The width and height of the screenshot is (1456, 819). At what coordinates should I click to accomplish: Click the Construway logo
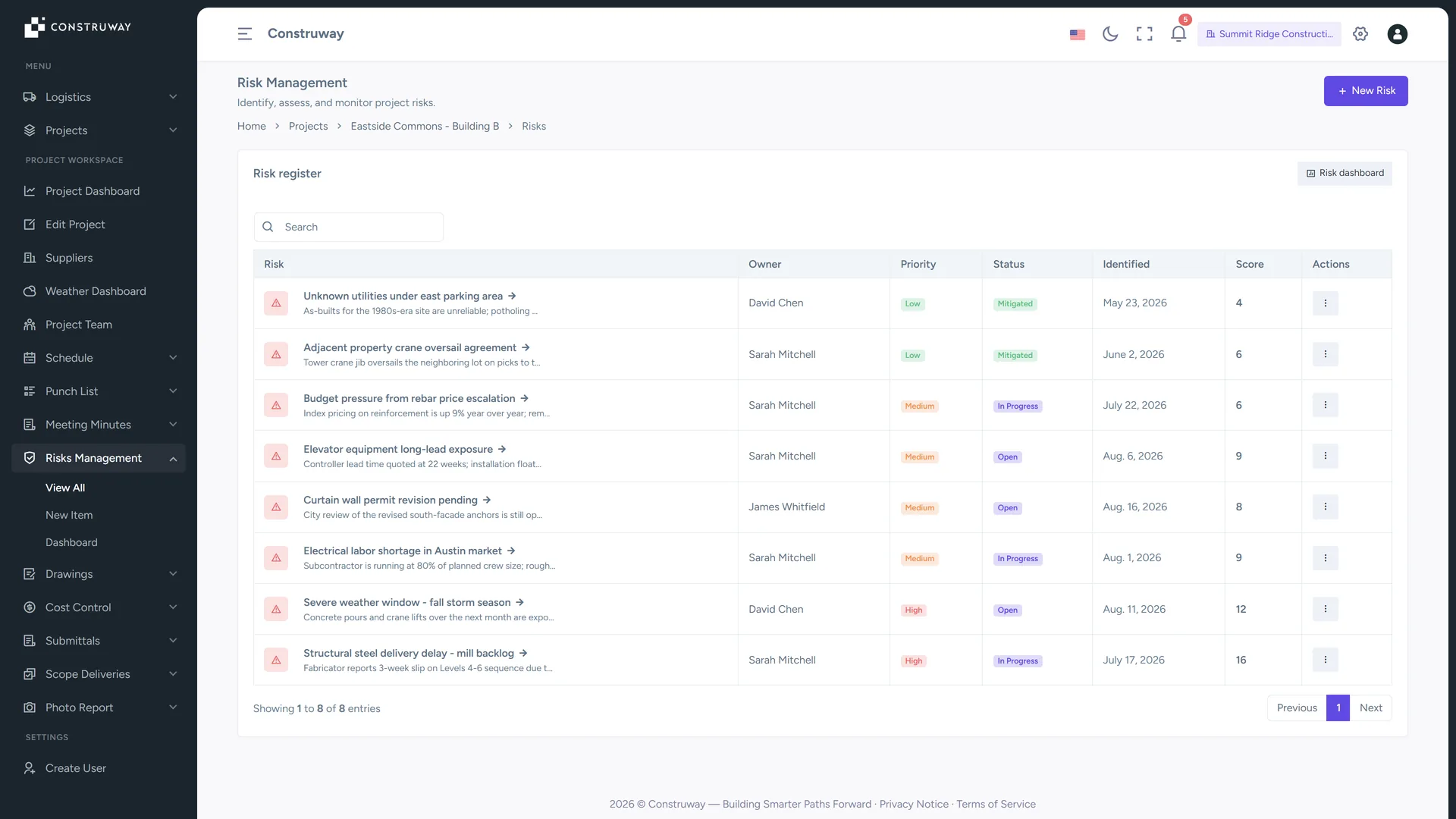[77, 27]
